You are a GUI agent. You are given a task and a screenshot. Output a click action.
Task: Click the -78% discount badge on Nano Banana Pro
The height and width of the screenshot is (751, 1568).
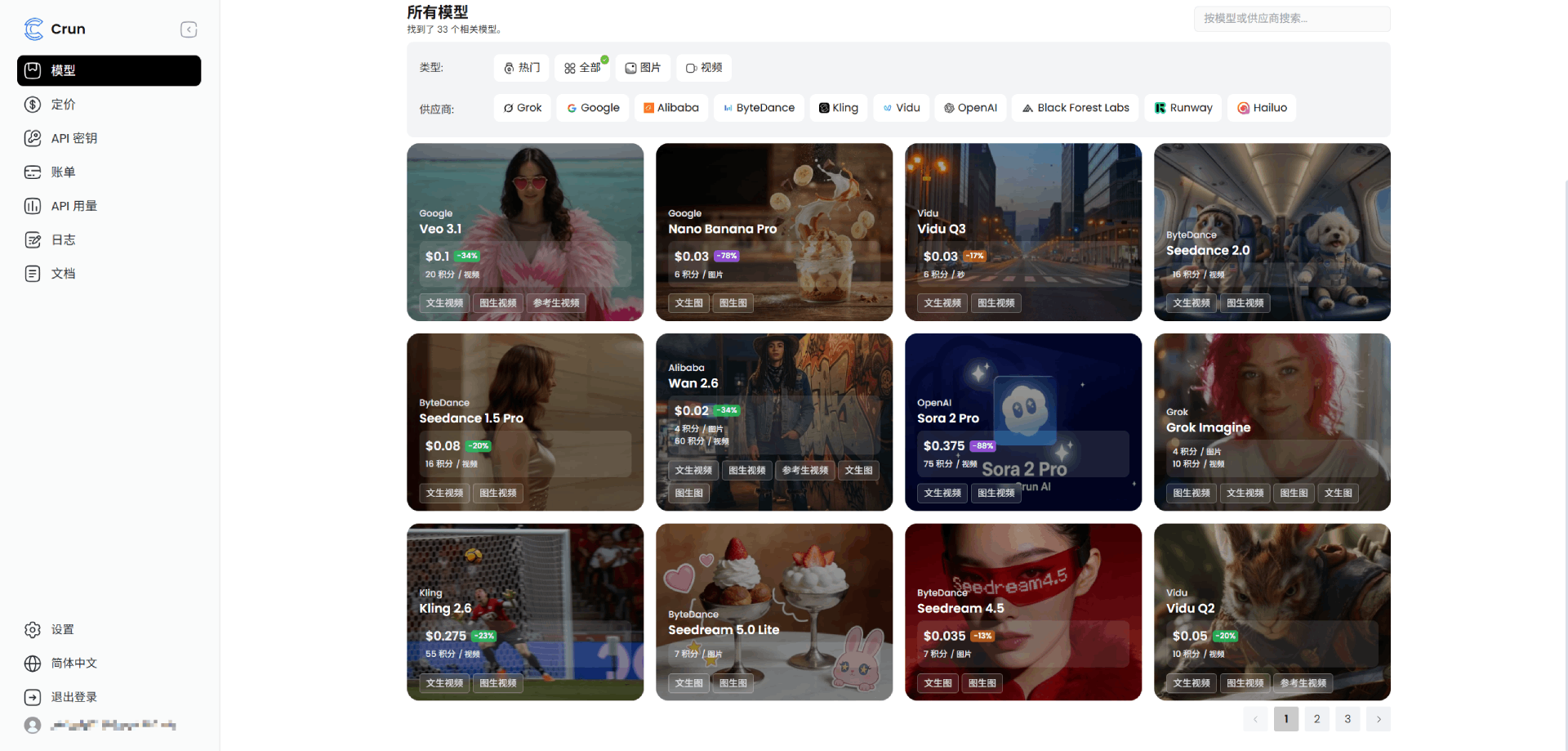727,257
